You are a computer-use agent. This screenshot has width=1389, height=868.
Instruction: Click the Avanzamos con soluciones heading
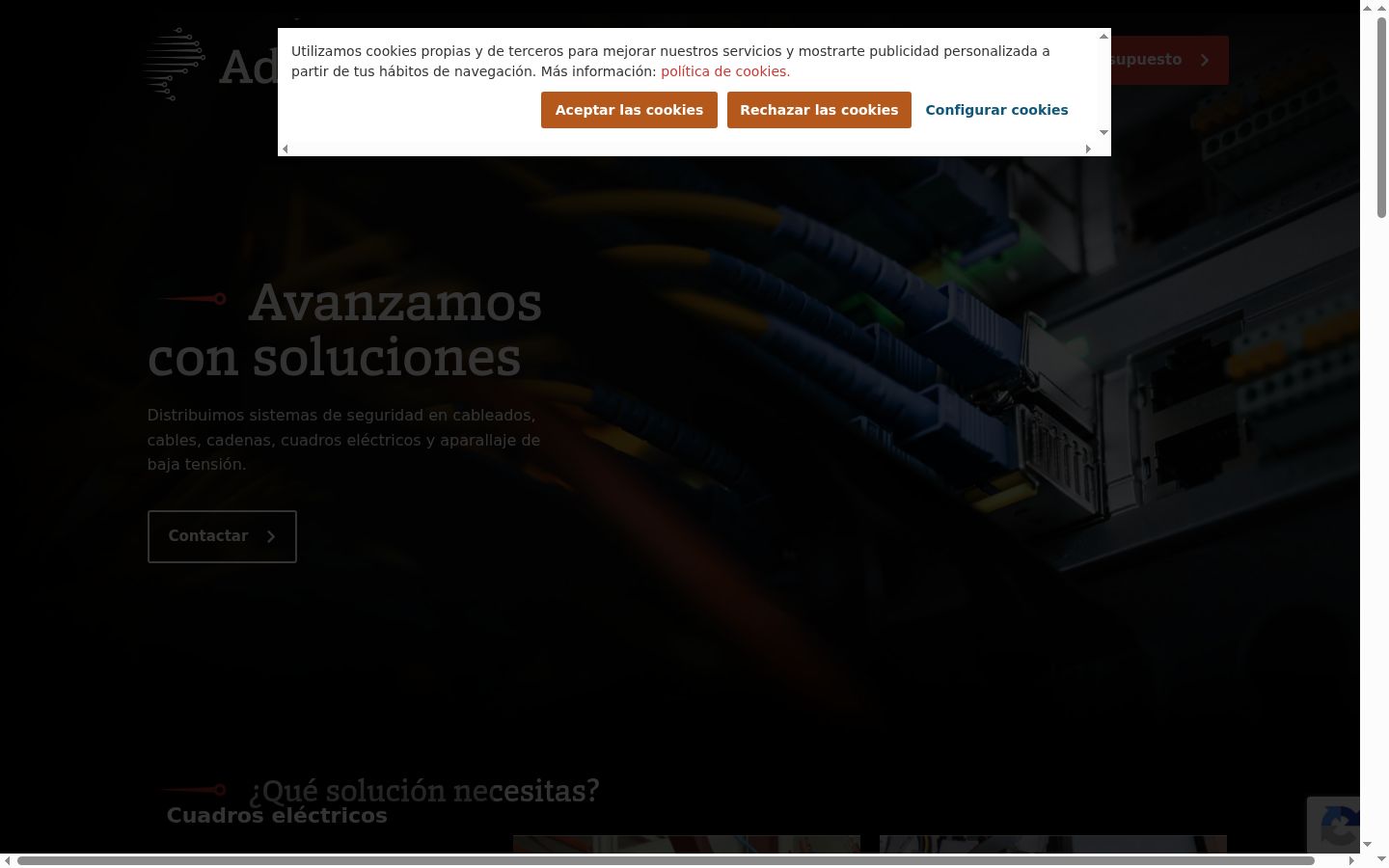tap(344, 329)
